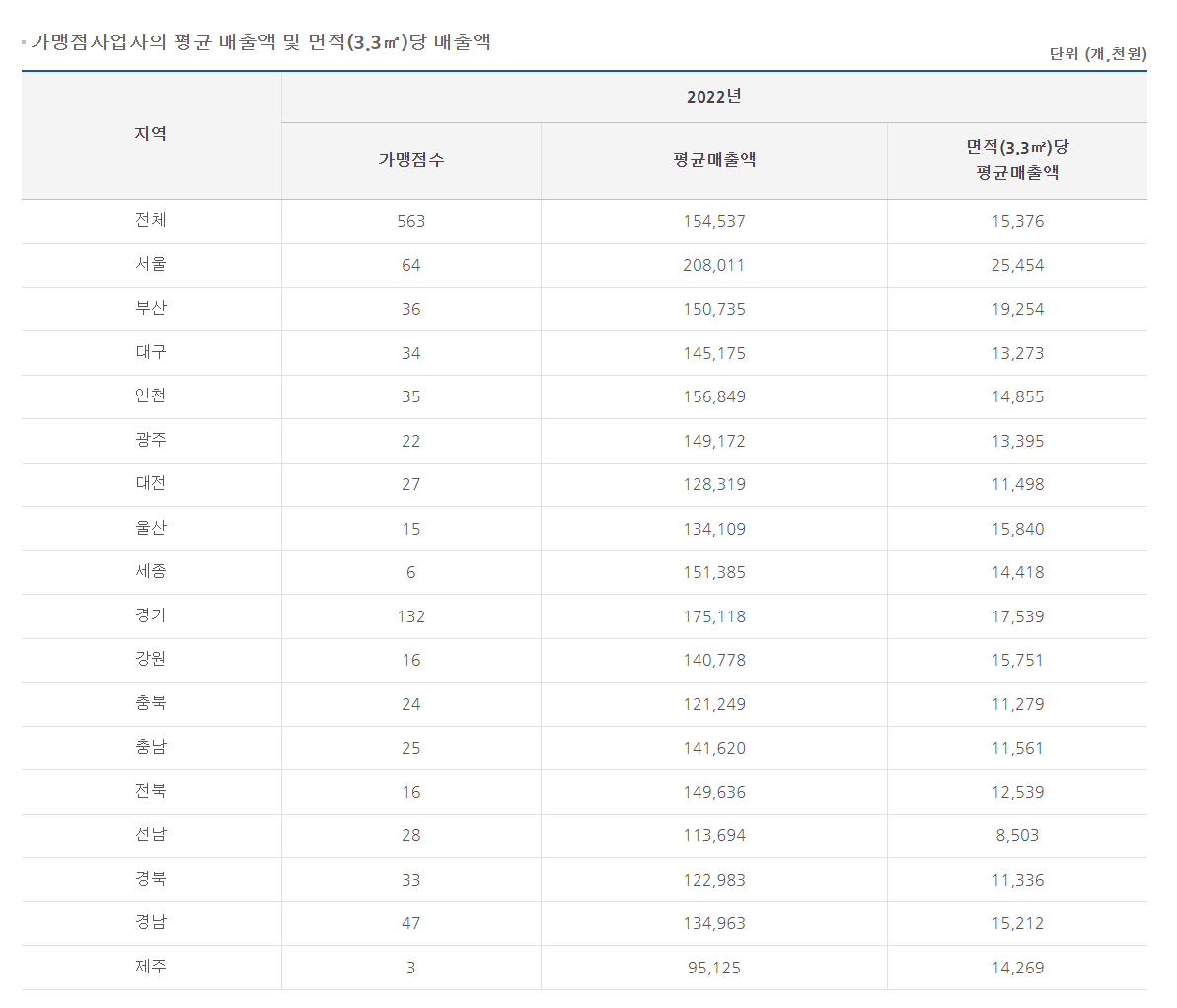
Task: Click the 울산 per-area value 15,840
Action: point(1017,529)
